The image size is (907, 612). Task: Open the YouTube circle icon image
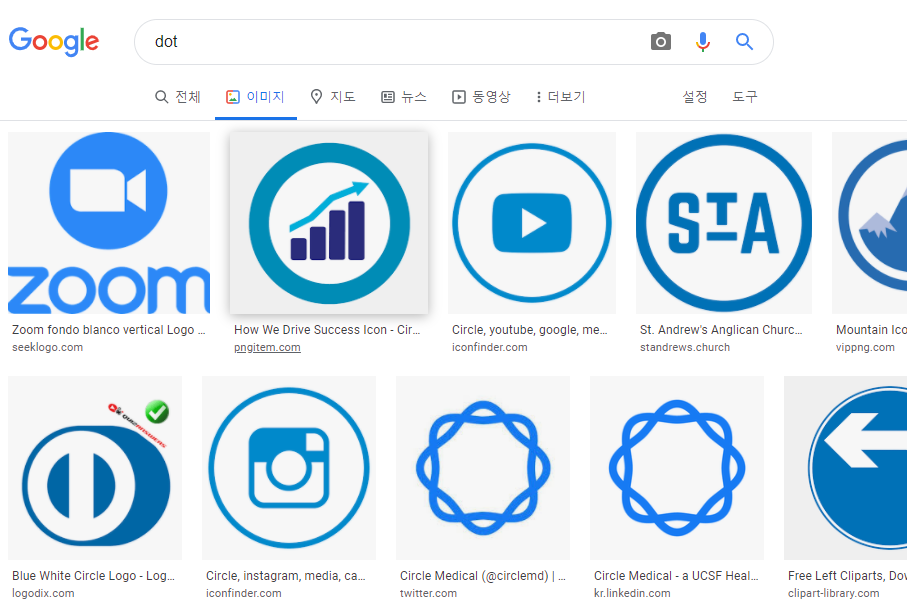(532, 223)
